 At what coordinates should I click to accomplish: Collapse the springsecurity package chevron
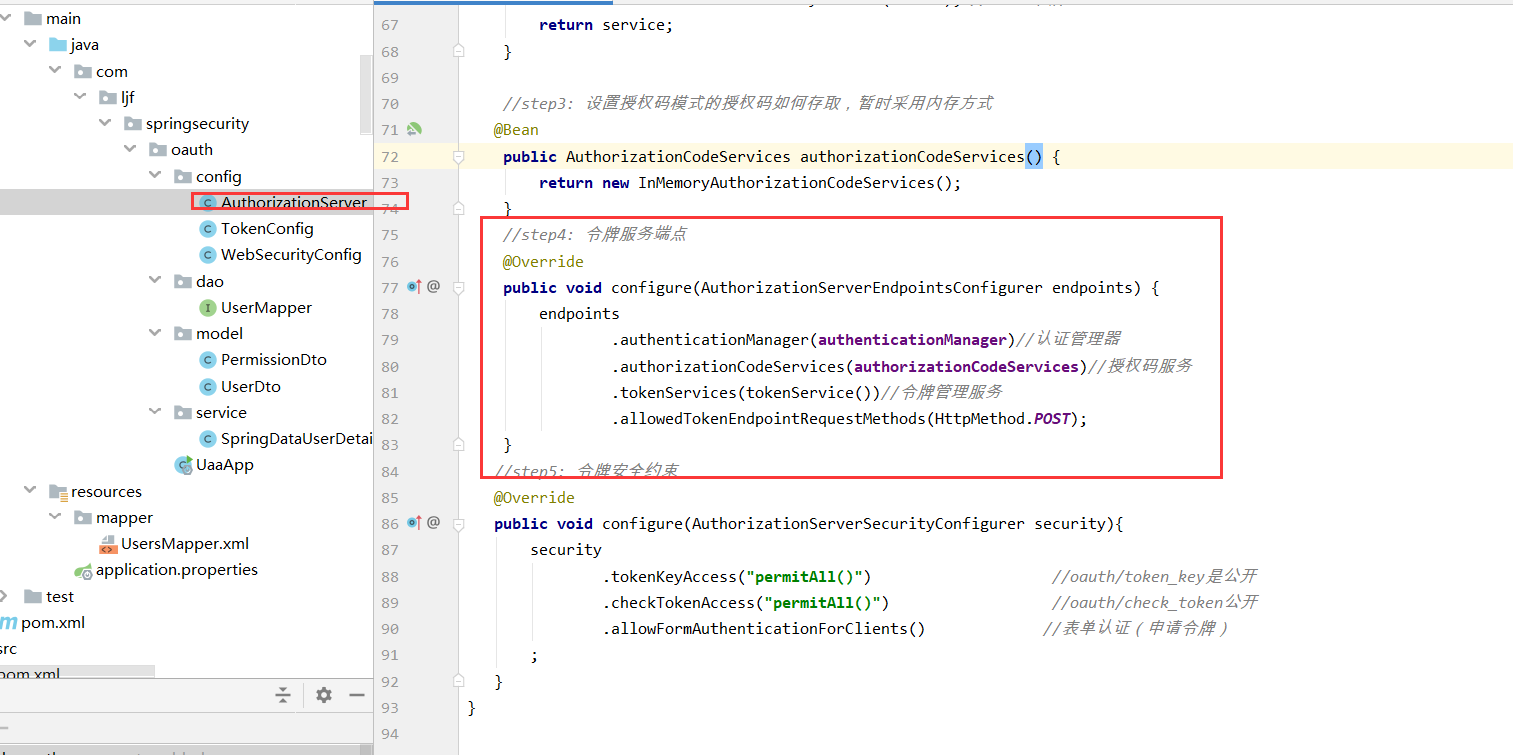coord(104,124)
